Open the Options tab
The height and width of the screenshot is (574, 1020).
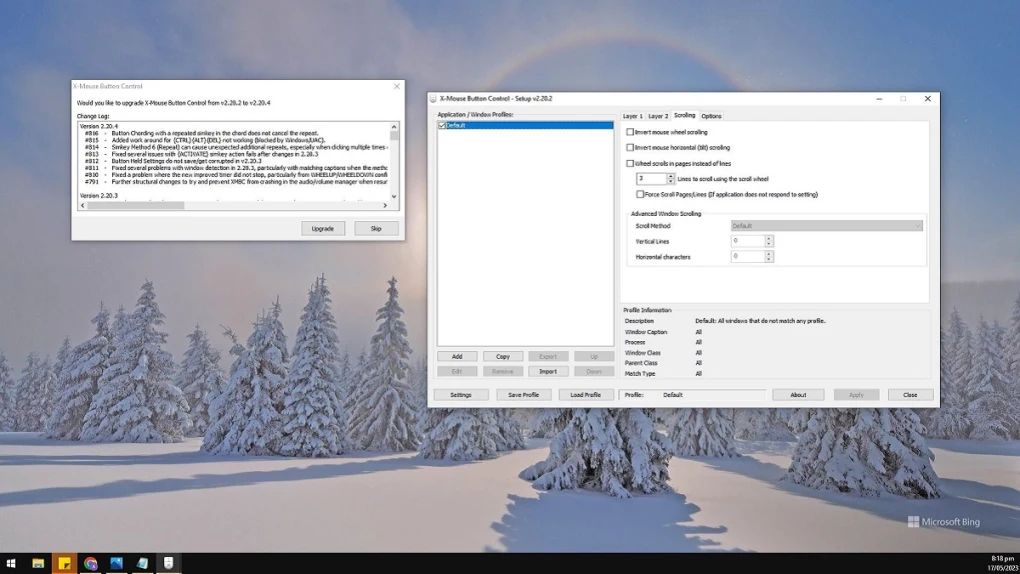(x=711, y=116)
